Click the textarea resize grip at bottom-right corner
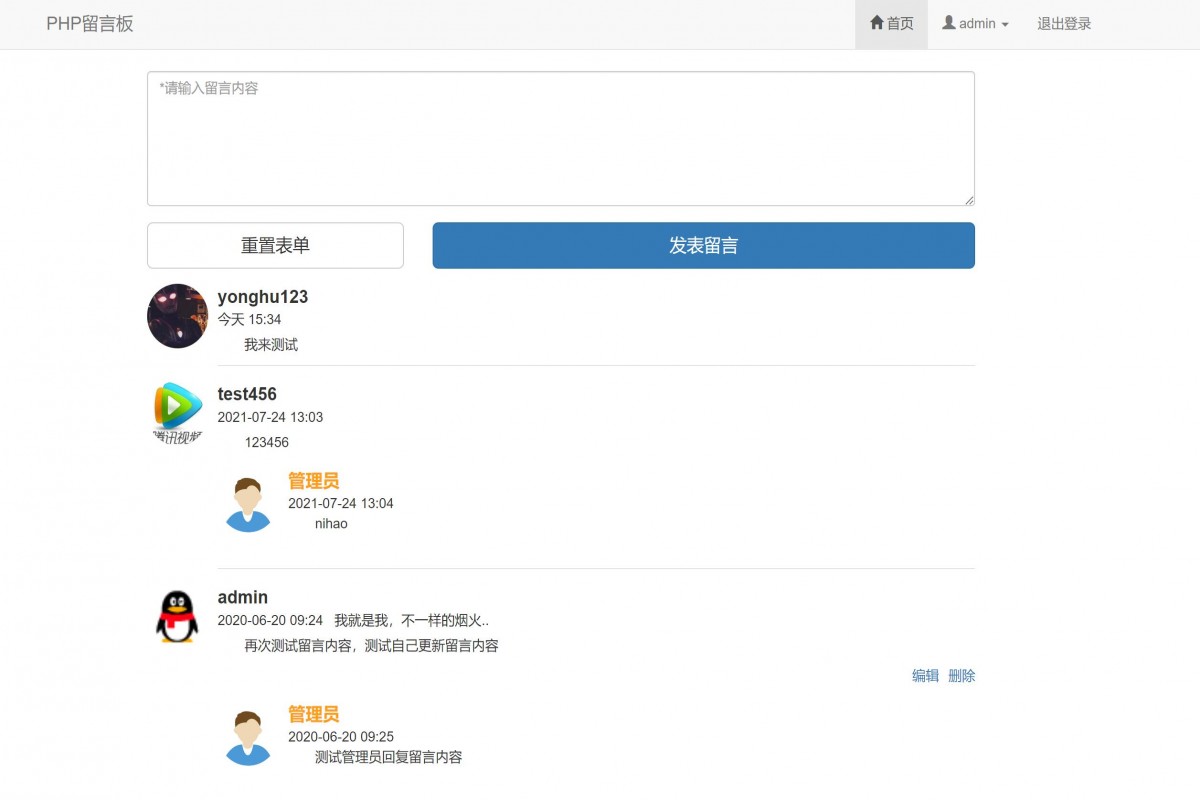Screen dimensions: 1200x800 [x=969, y=199]
